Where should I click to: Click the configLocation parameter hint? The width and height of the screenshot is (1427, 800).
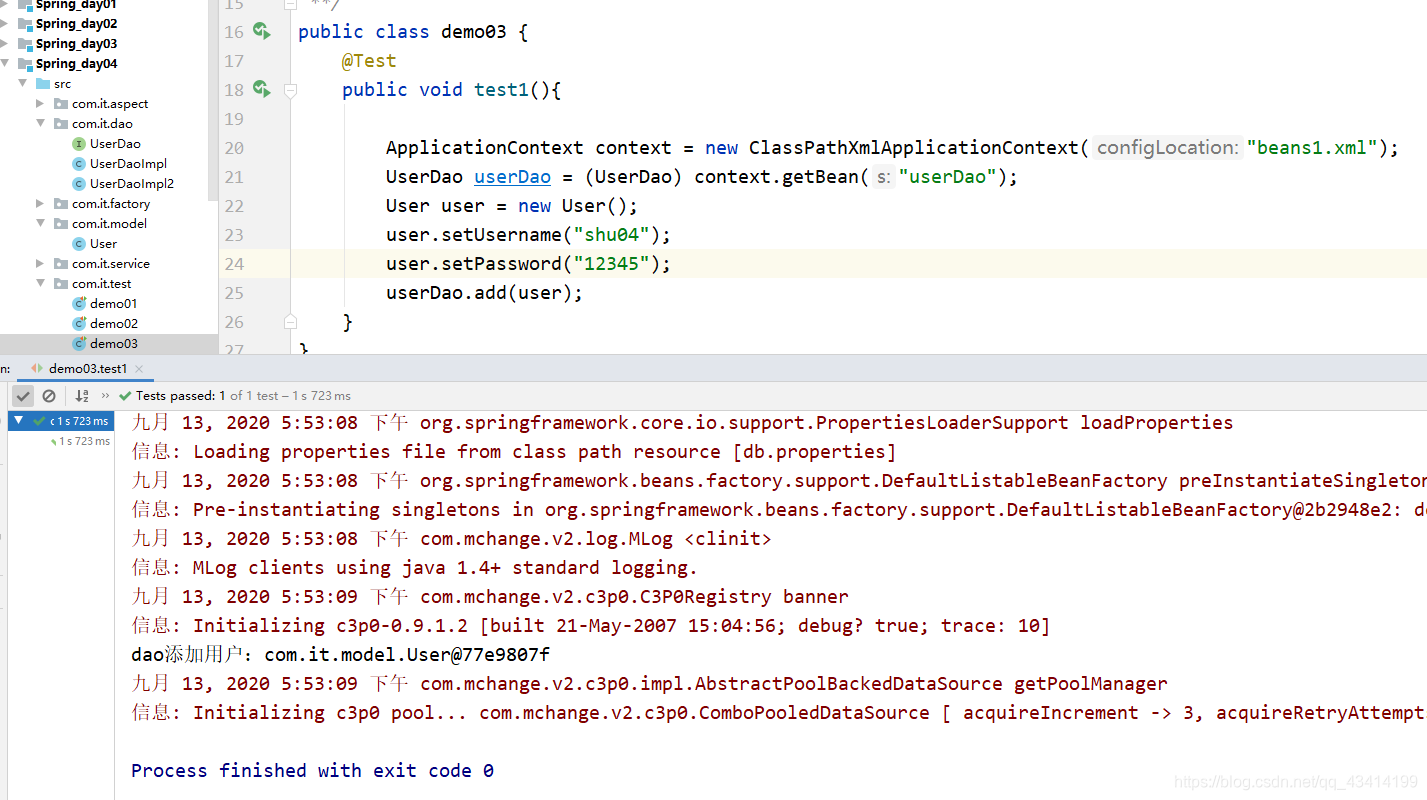1167,148
